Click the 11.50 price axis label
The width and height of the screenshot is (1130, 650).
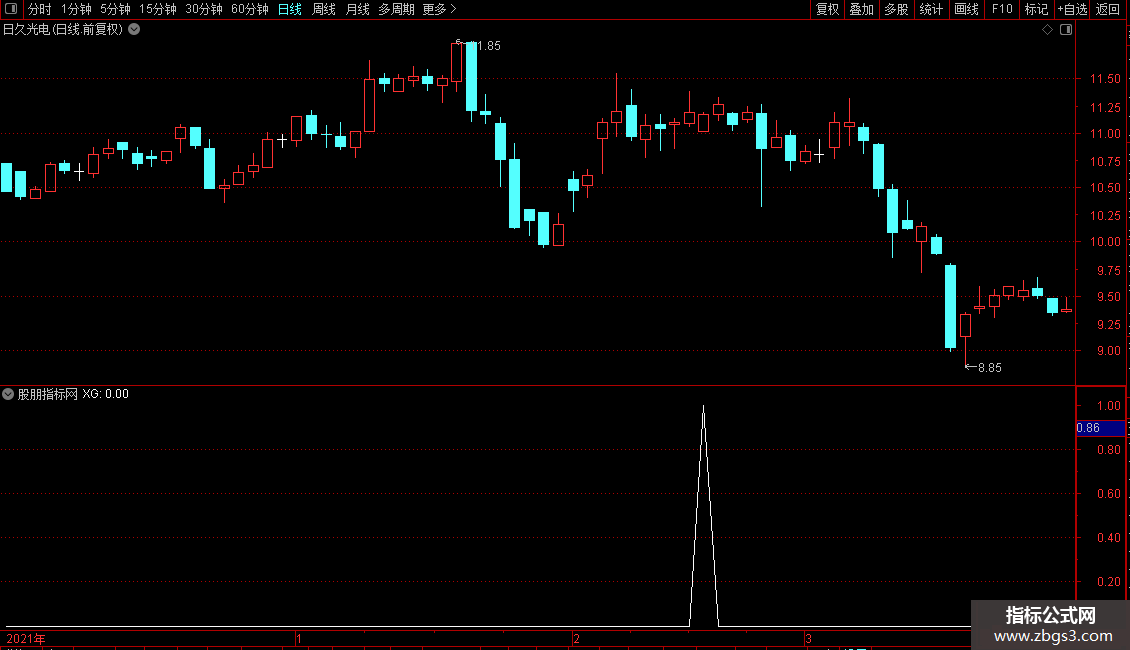click(x=1105, y=79)
